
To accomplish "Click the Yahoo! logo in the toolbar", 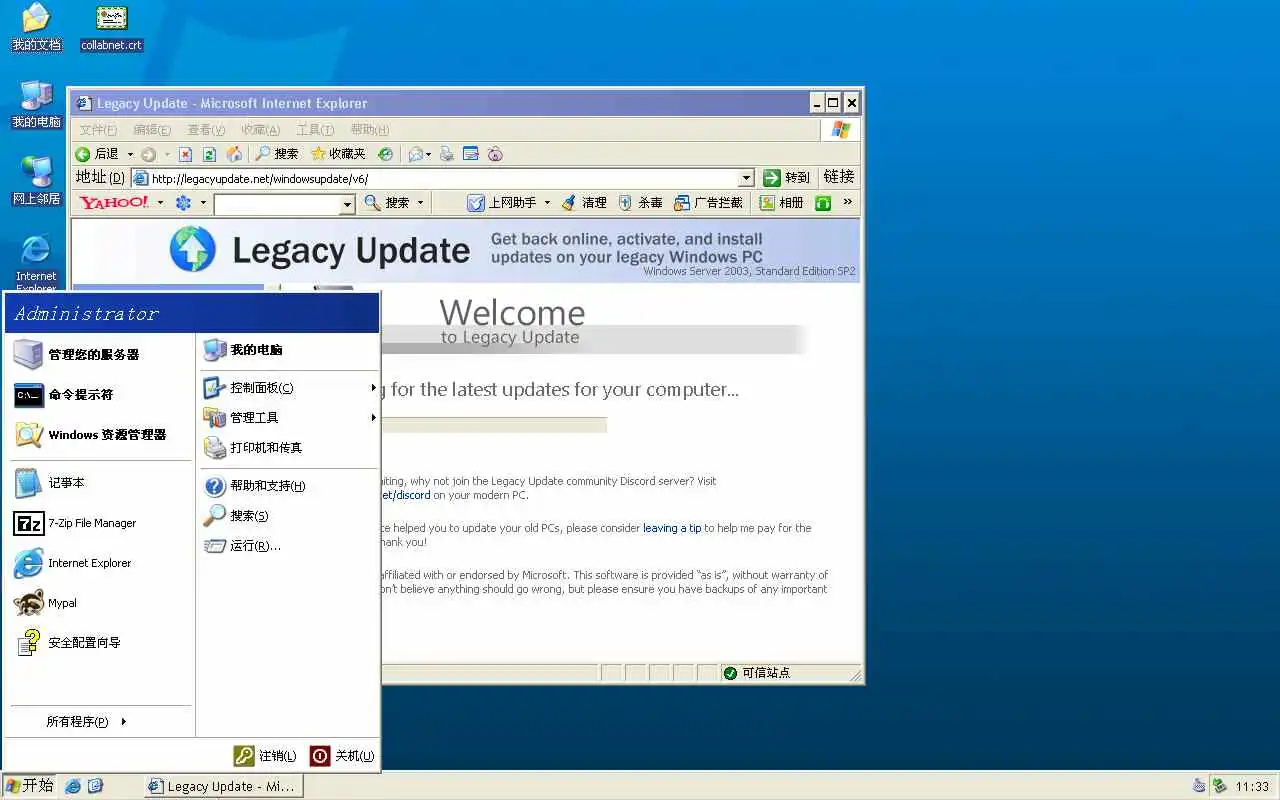I will click(115, 202).
